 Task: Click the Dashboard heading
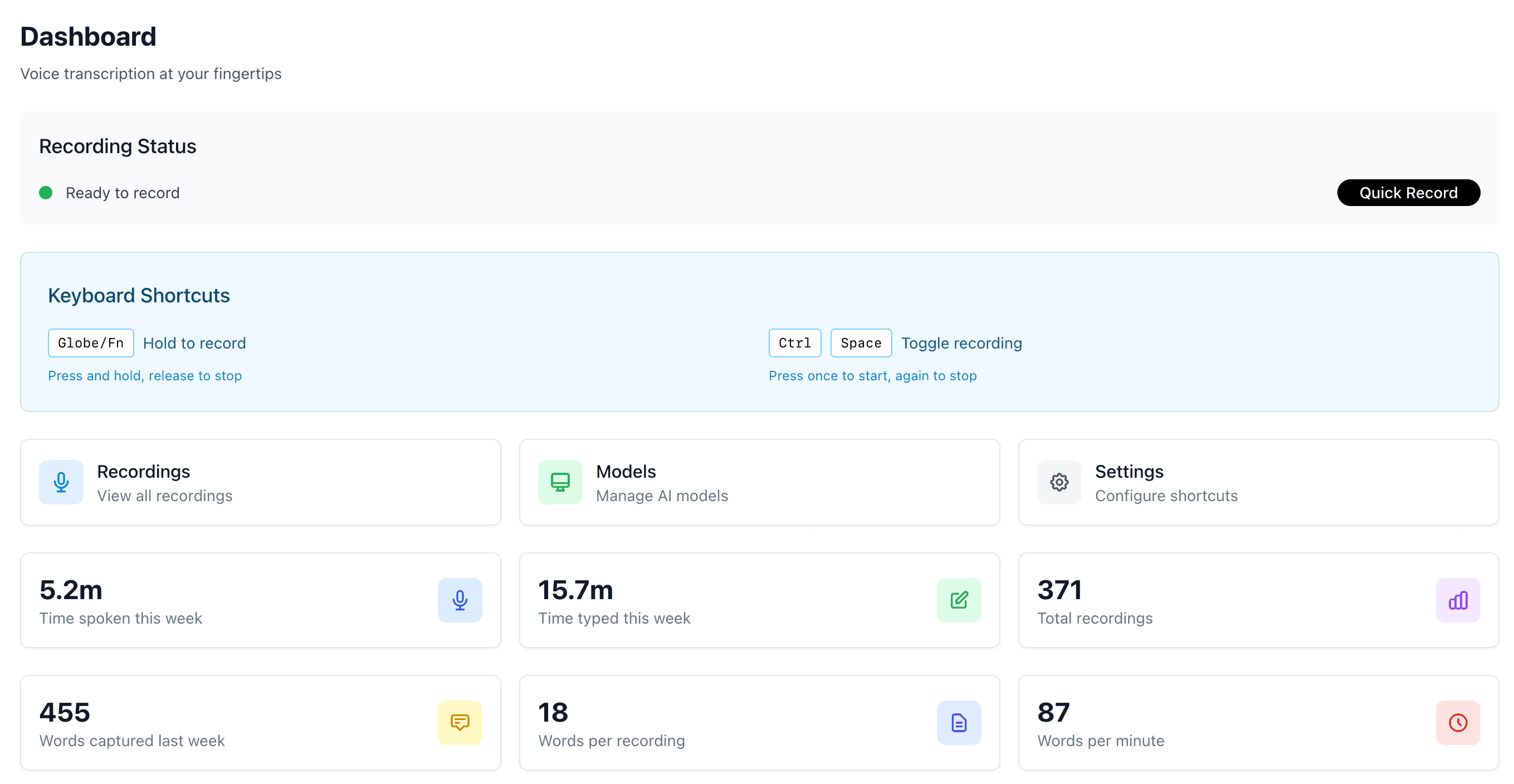[x=87, y=36]
